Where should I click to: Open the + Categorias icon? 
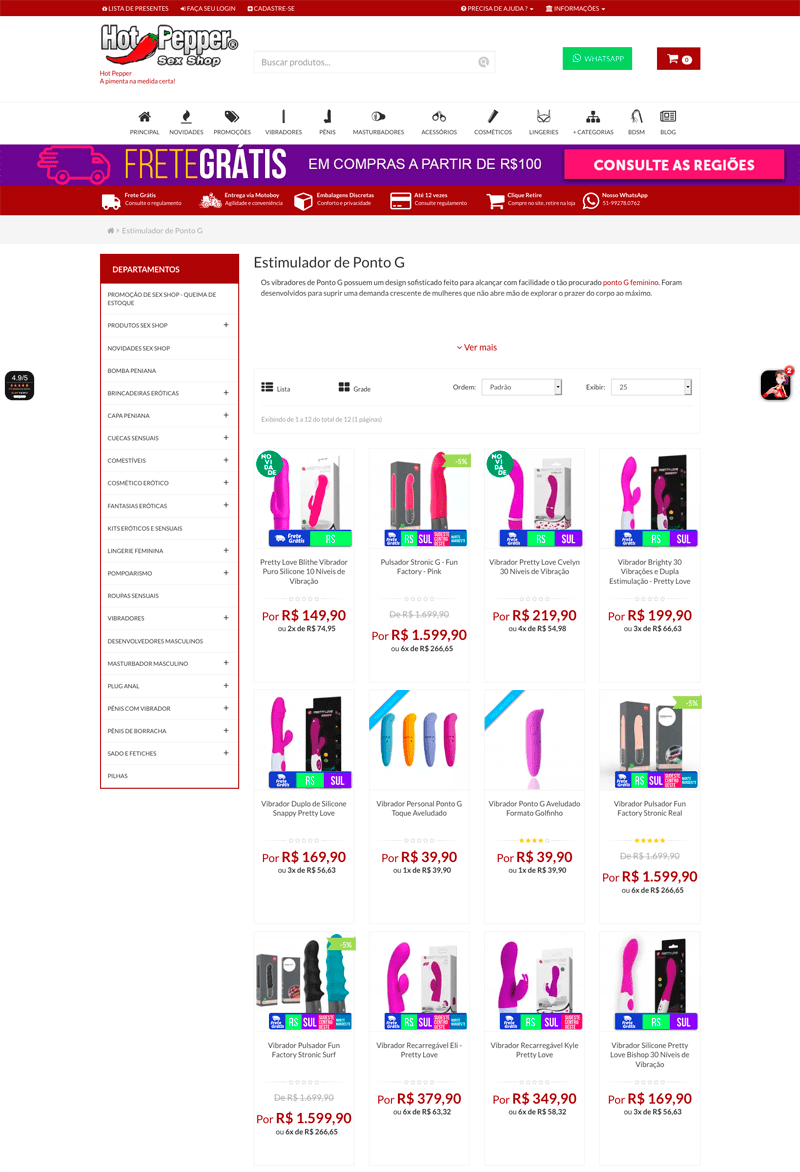[593, 117]
